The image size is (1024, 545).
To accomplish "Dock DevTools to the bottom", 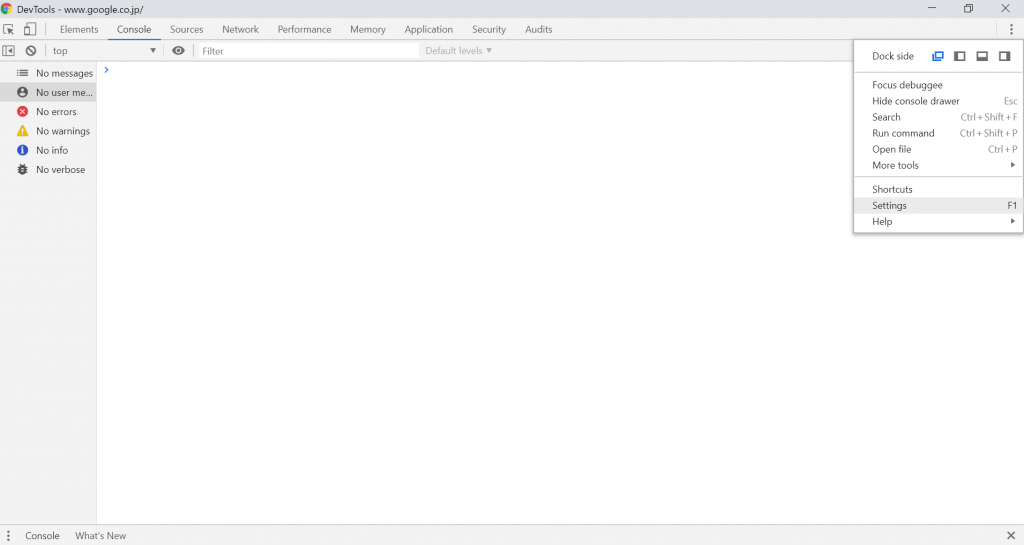I will [x=982, y=56].
